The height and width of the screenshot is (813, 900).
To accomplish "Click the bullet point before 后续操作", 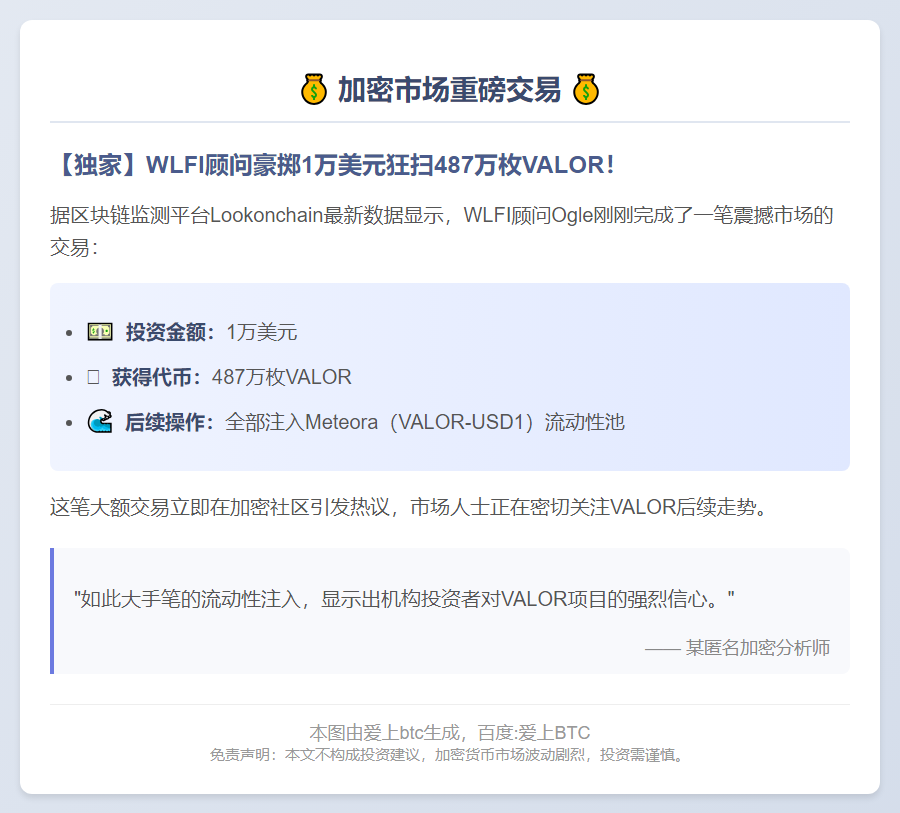I will click(x=68, y=421).
